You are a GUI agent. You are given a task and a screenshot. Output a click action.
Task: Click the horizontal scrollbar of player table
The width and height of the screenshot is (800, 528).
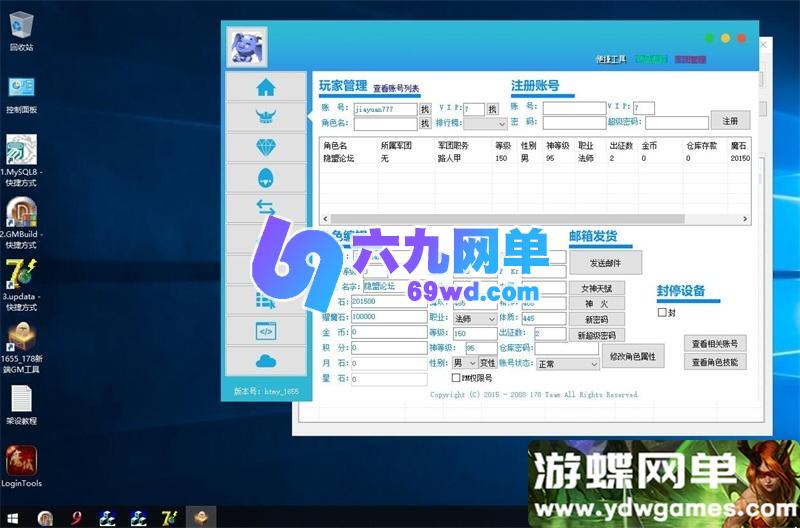tap(507, 219)
